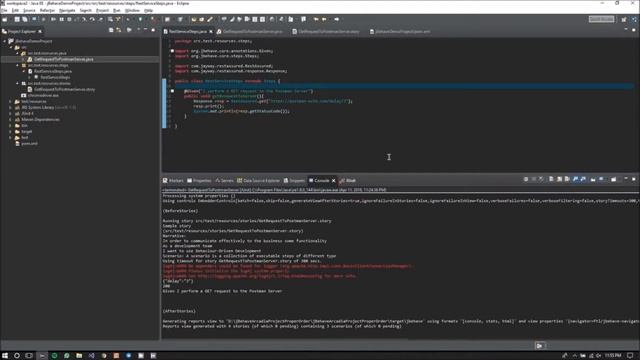Open the Action Center notification icon
This screenshot has height=360, width=640.
coord(631,356)
